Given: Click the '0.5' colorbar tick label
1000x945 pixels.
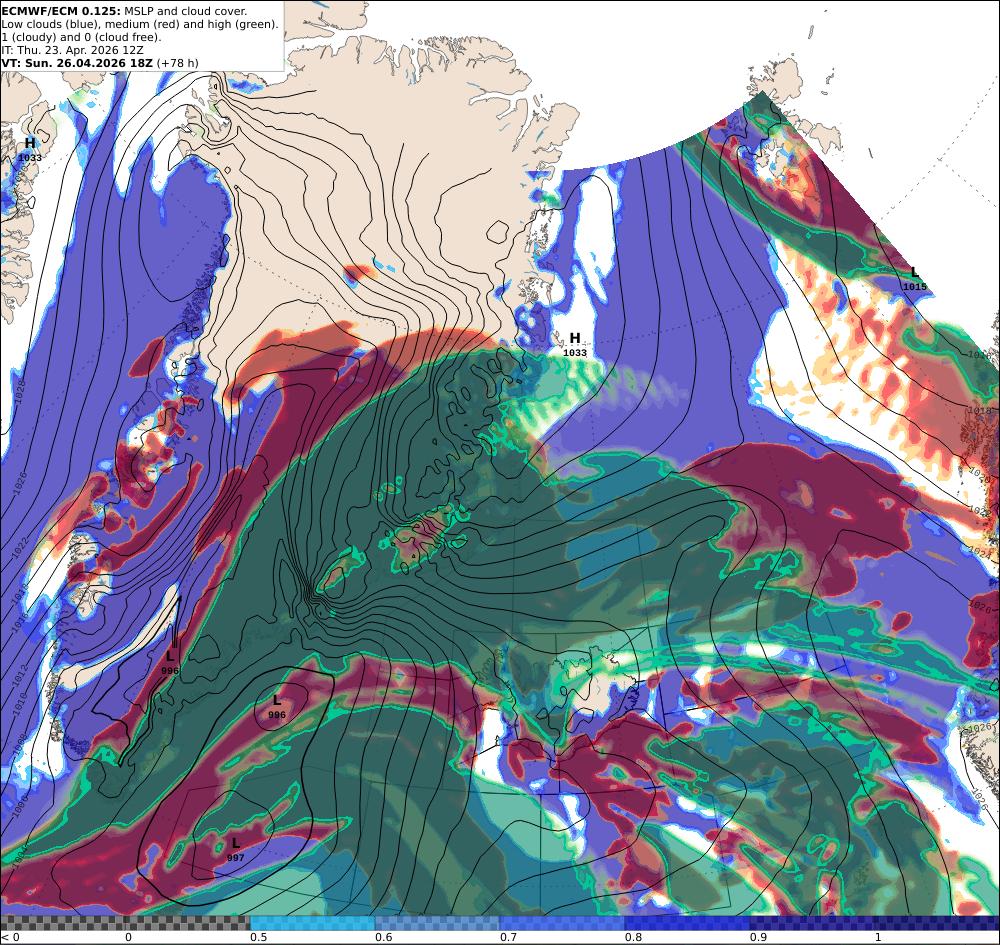Looking at the screenshot, I should (258, 937).
